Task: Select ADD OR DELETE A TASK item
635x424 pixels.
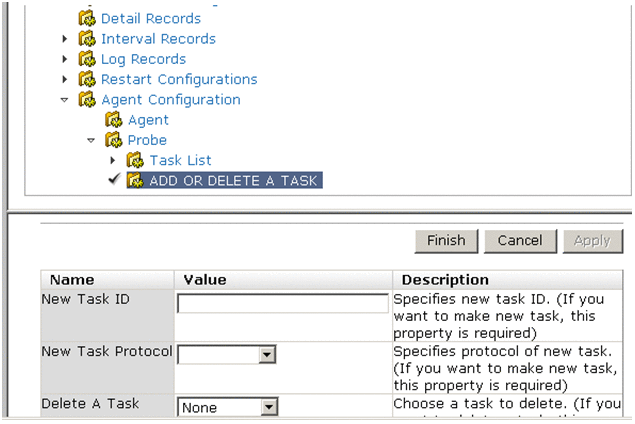Action: click(x=234, y=181)
